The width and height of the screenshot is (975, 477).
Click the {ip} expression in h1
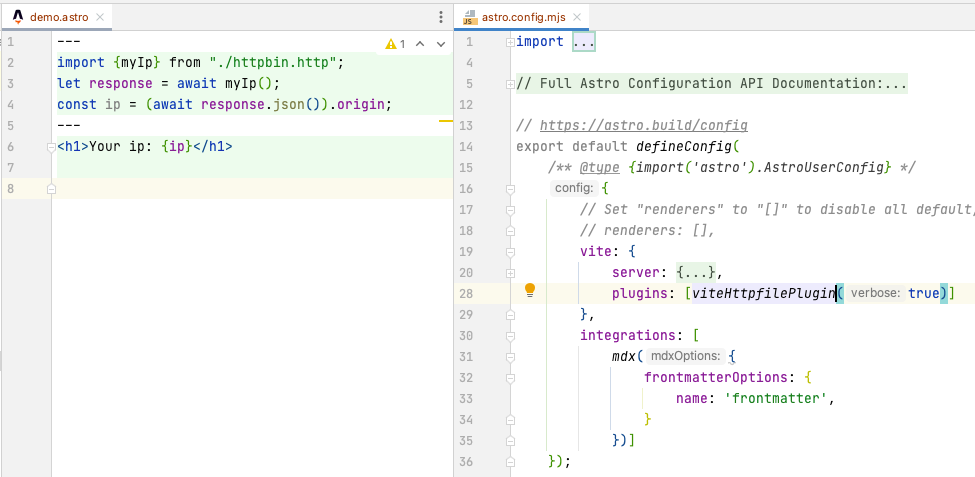[177, 147]
